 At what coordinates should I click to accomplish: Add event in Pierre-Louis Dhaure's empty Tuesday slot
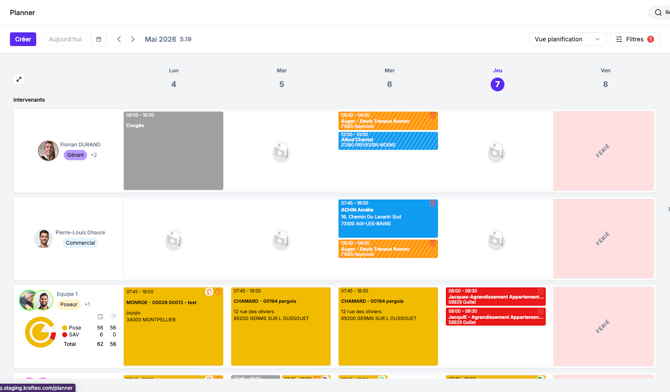point(282,239)
